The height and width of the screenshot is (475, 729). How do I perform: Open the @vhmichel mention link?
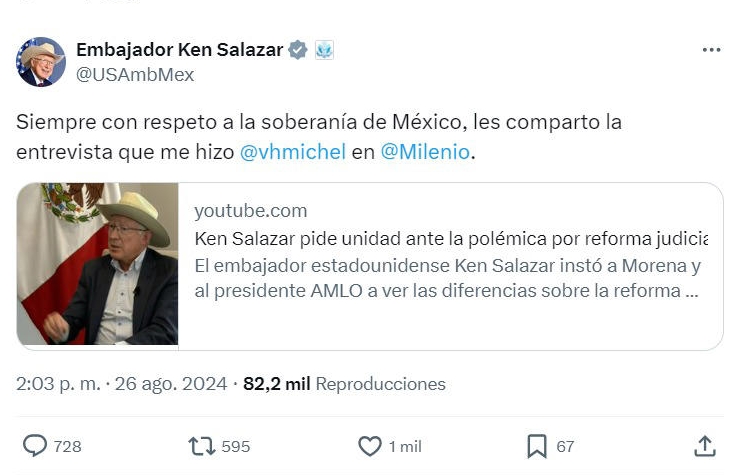[293, 152]
